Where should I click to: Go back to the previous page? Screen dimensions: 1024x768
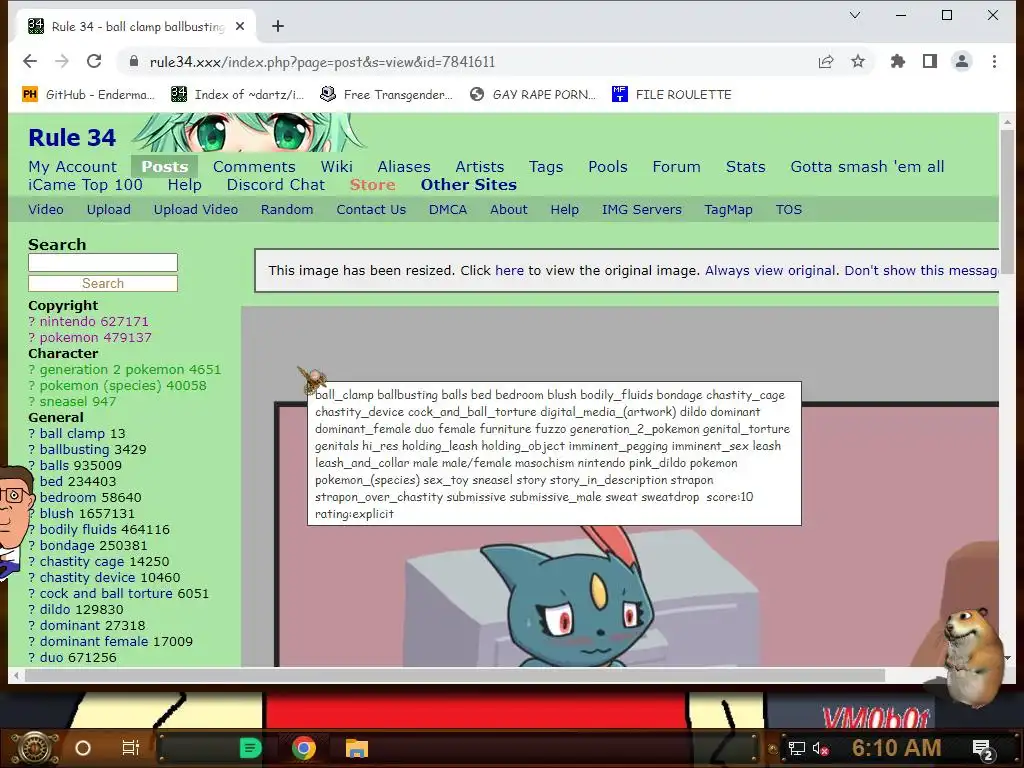click(x=30, y=61)
